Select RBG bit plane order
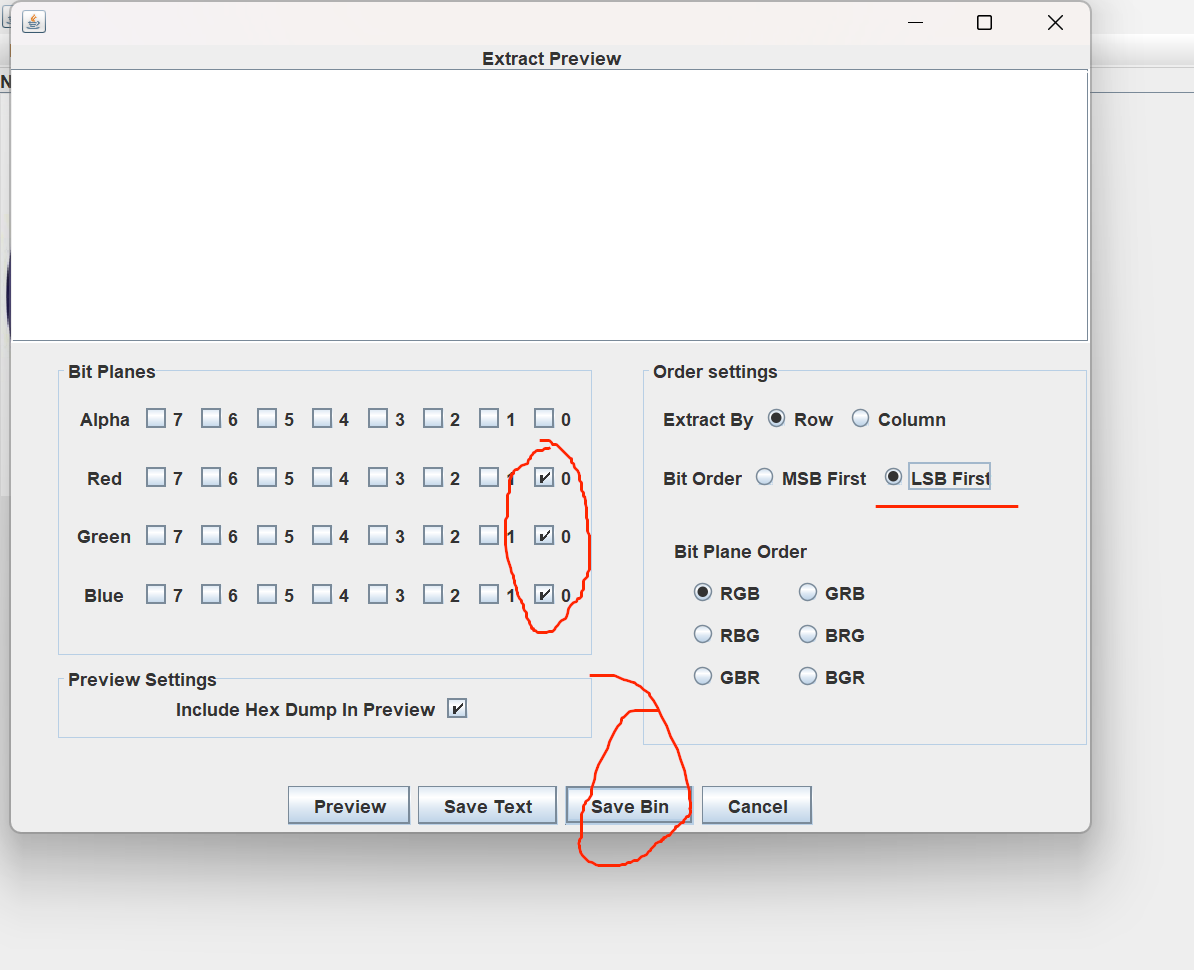 [703, 635]
